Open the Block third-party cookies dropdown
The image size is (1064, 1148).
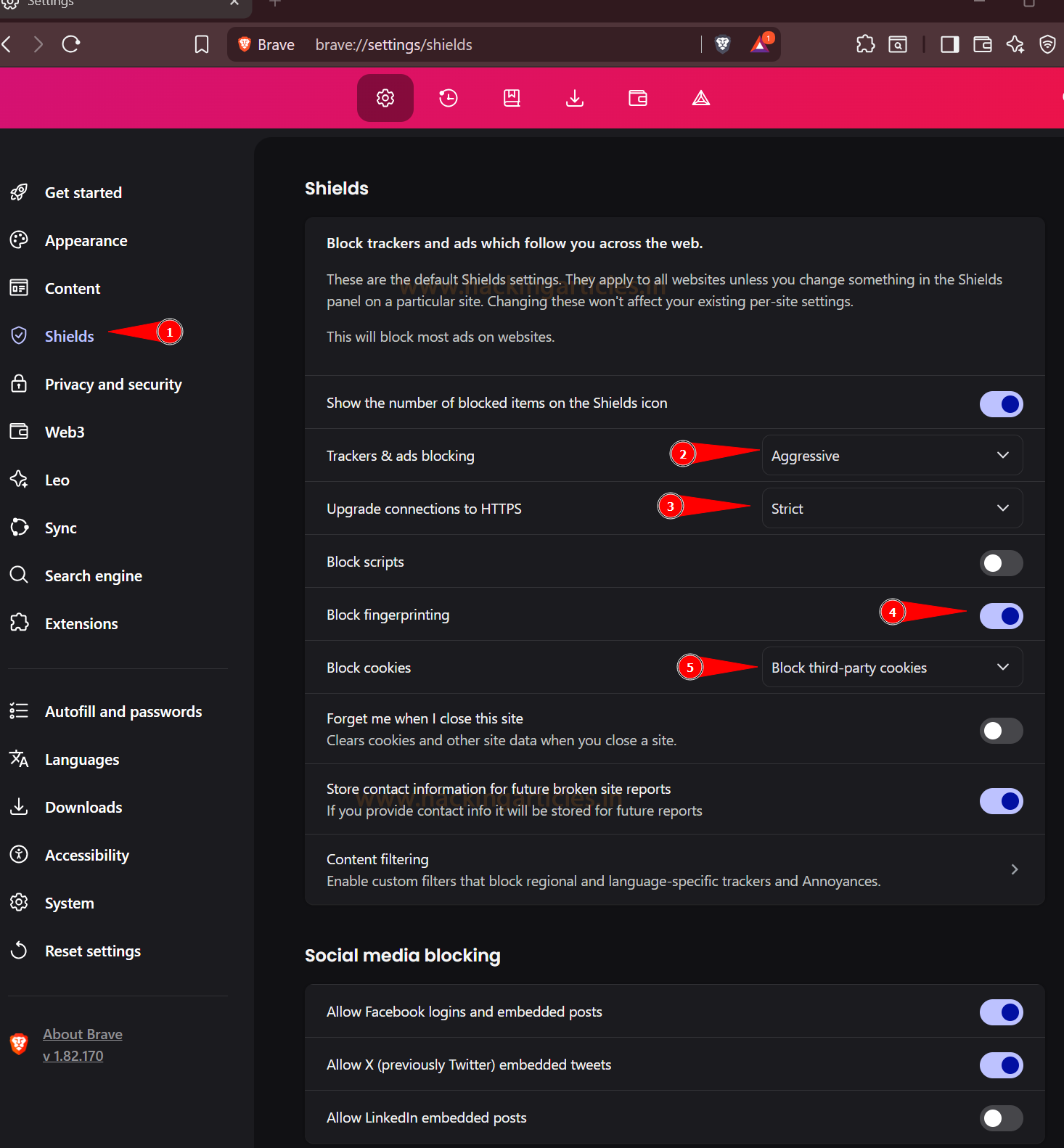coord(892,667)
